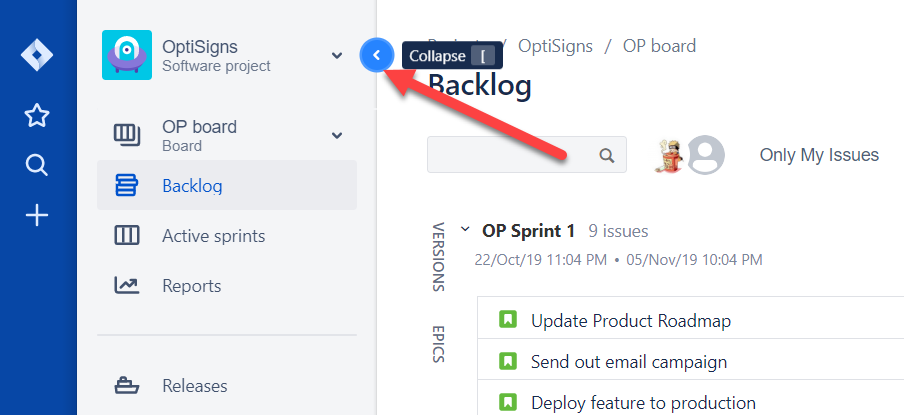Open the Reports page
904x415 pixels.
click(x=191, y=286)
